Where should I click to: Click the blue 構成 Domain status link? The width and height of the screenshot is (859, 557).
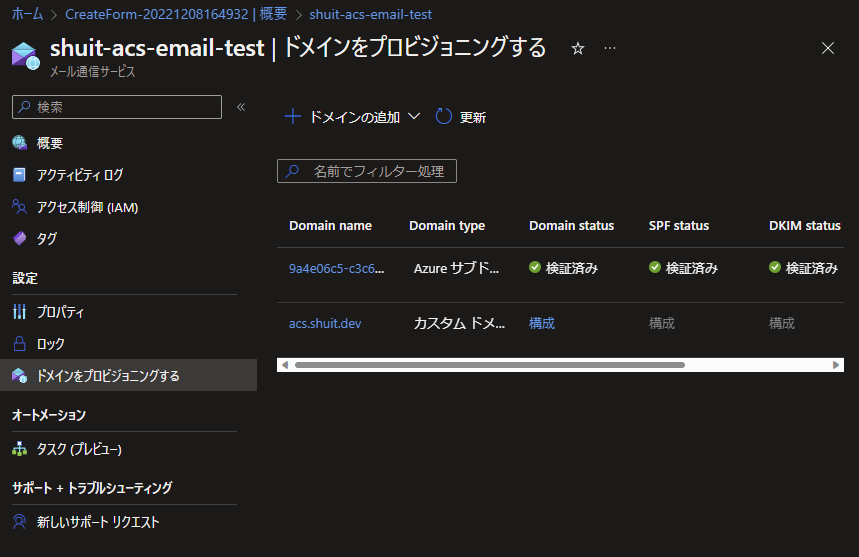tap(541, 324)
